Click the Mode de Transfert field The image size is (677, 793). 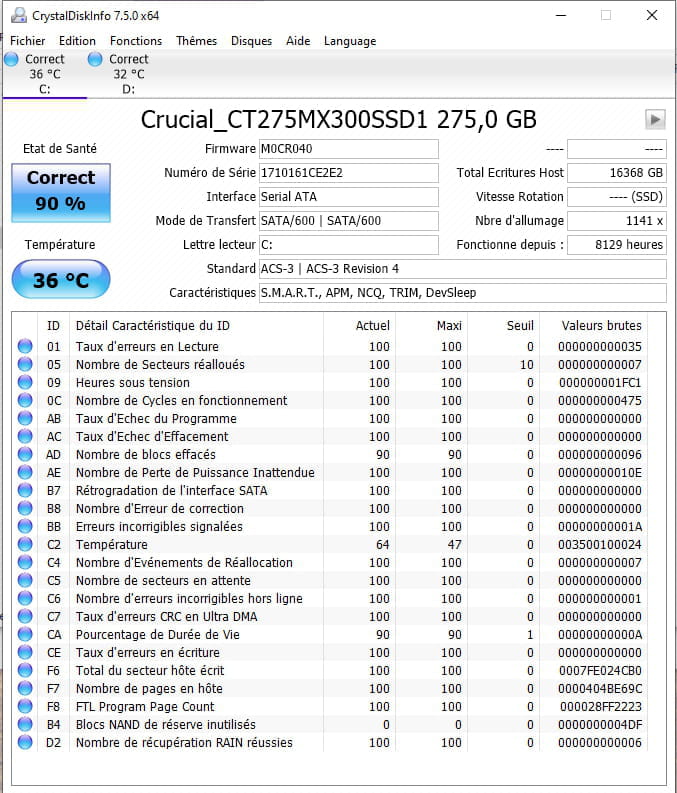pos(348,221)
